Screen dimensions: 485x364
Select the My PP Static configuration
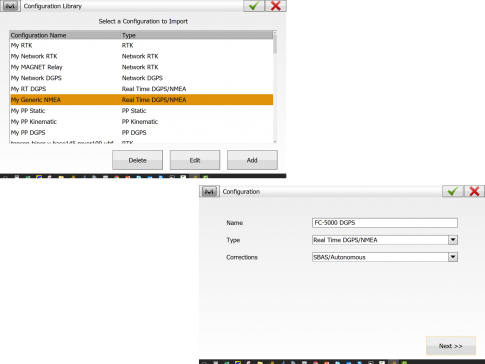tap(141, 111)
